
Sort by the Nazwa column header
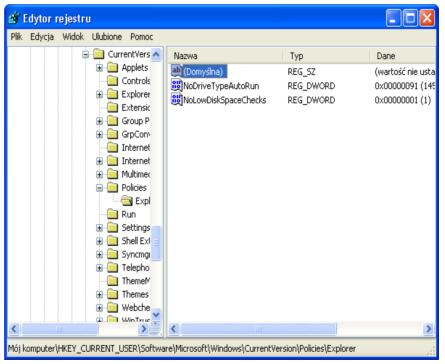tap(225, 56)
